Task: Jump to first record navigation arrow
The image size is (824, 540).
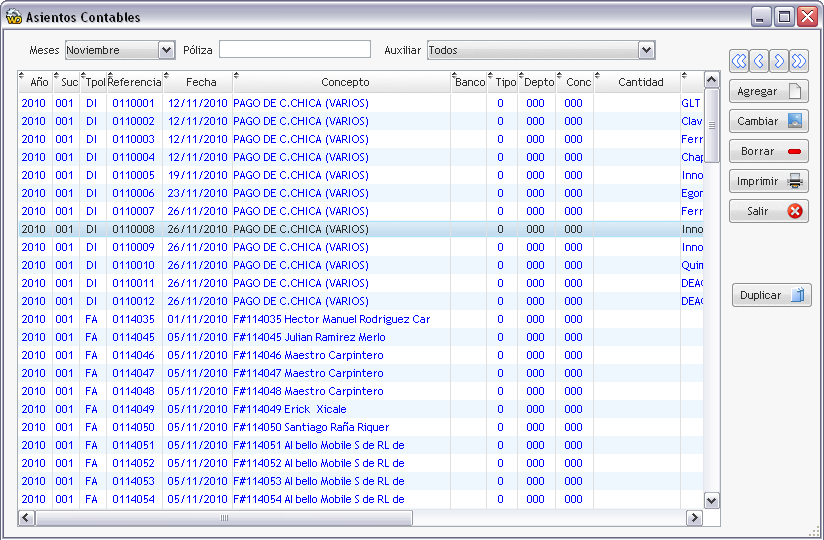Action: pos(739,61)
